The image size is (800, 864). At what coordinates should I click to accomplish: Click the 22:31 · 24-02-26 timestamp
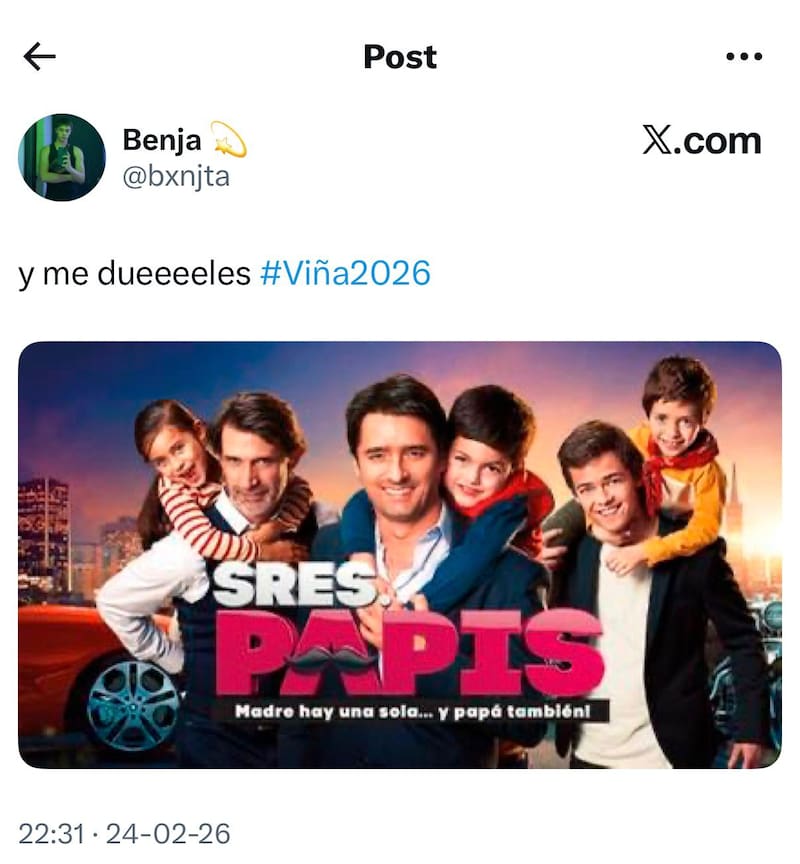(x=125, y=834)
